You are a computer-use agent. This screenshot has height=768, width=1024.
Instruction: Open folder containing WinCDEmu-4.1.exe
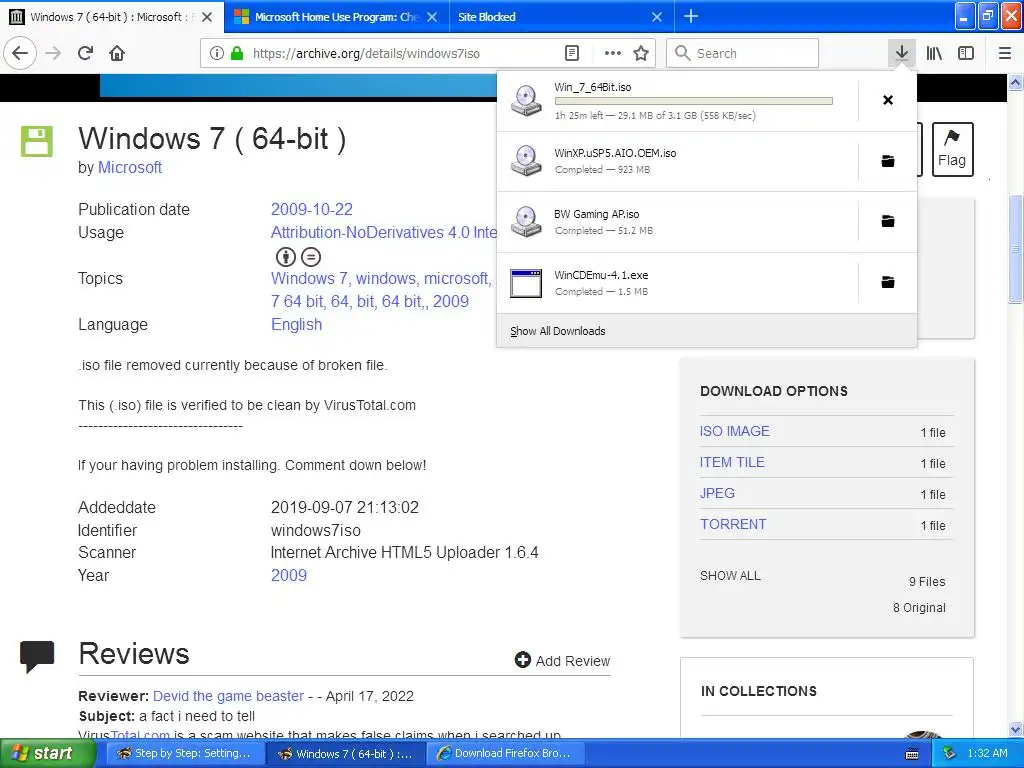click(888, 282)
